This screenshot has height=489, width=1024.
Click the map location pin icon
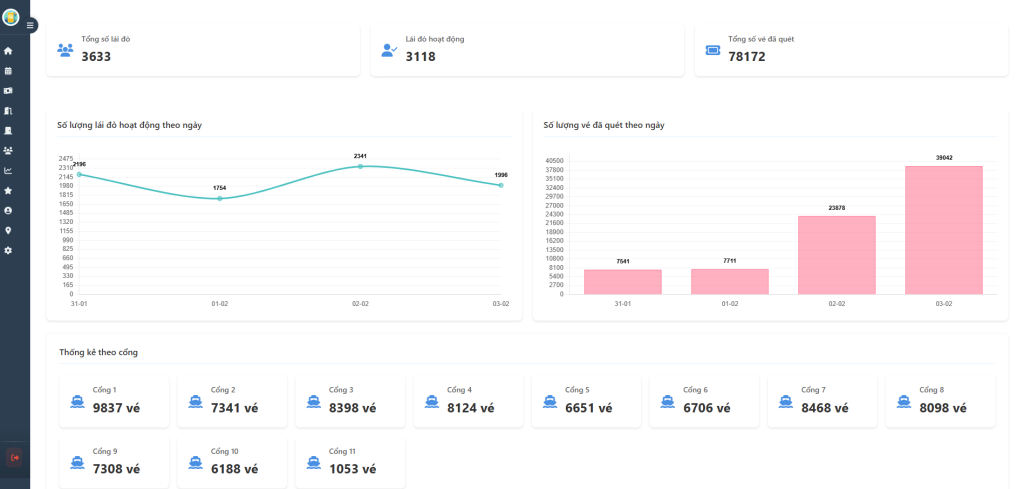pos(9,231)
